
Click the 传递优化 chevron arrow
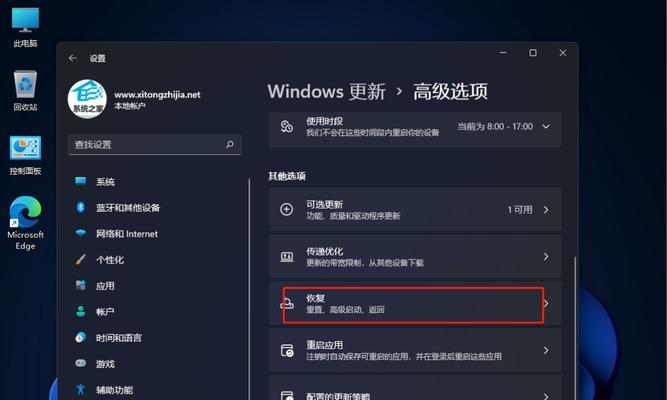click(x=546, y=257)
